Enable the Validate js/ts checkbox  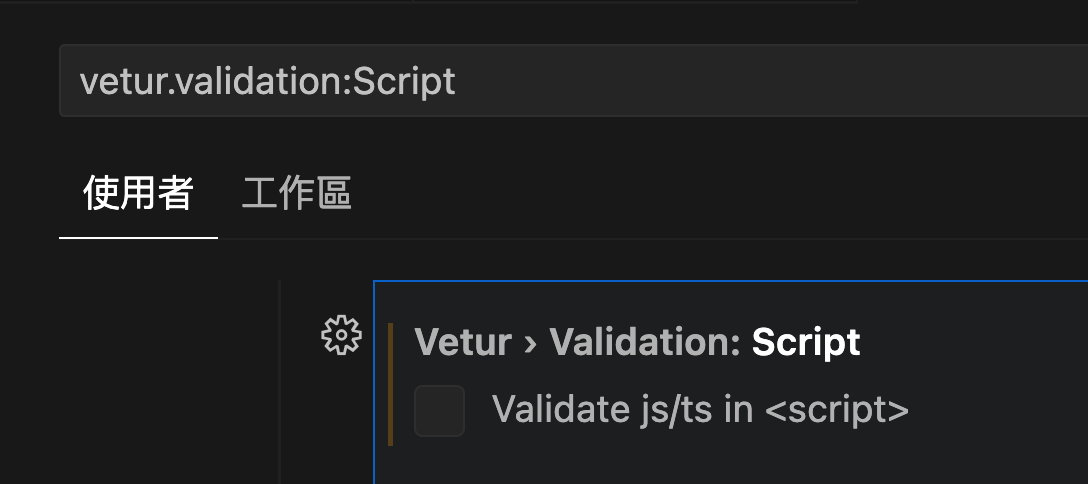pyautogui.click(x=439, y=410)
